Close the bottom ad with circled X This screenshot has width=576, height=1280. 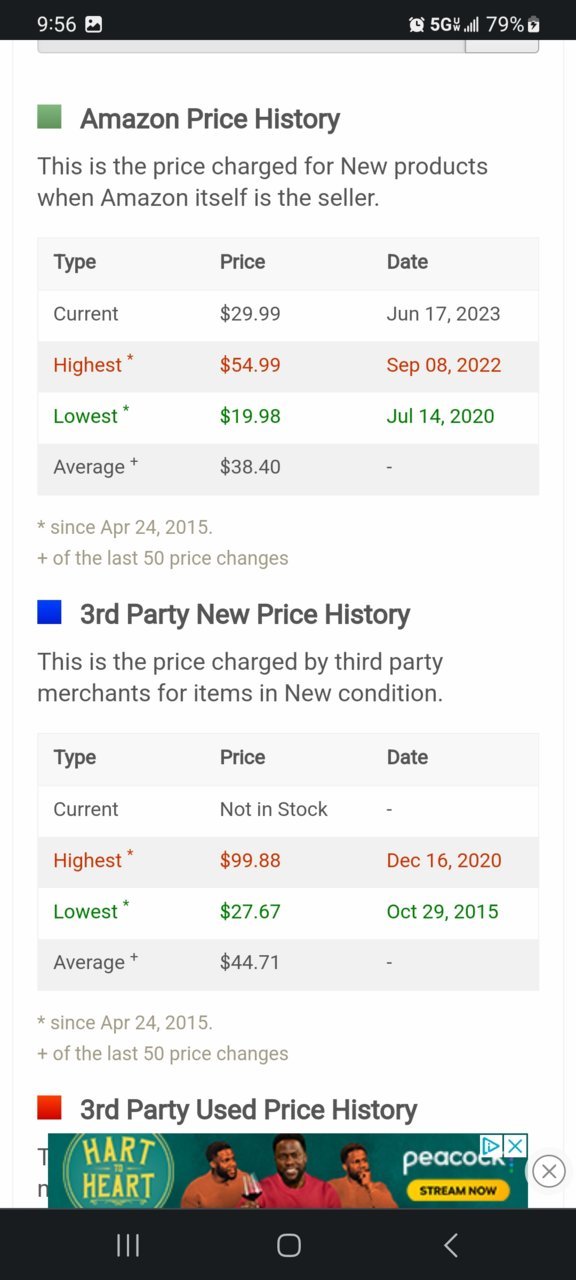548,1171
